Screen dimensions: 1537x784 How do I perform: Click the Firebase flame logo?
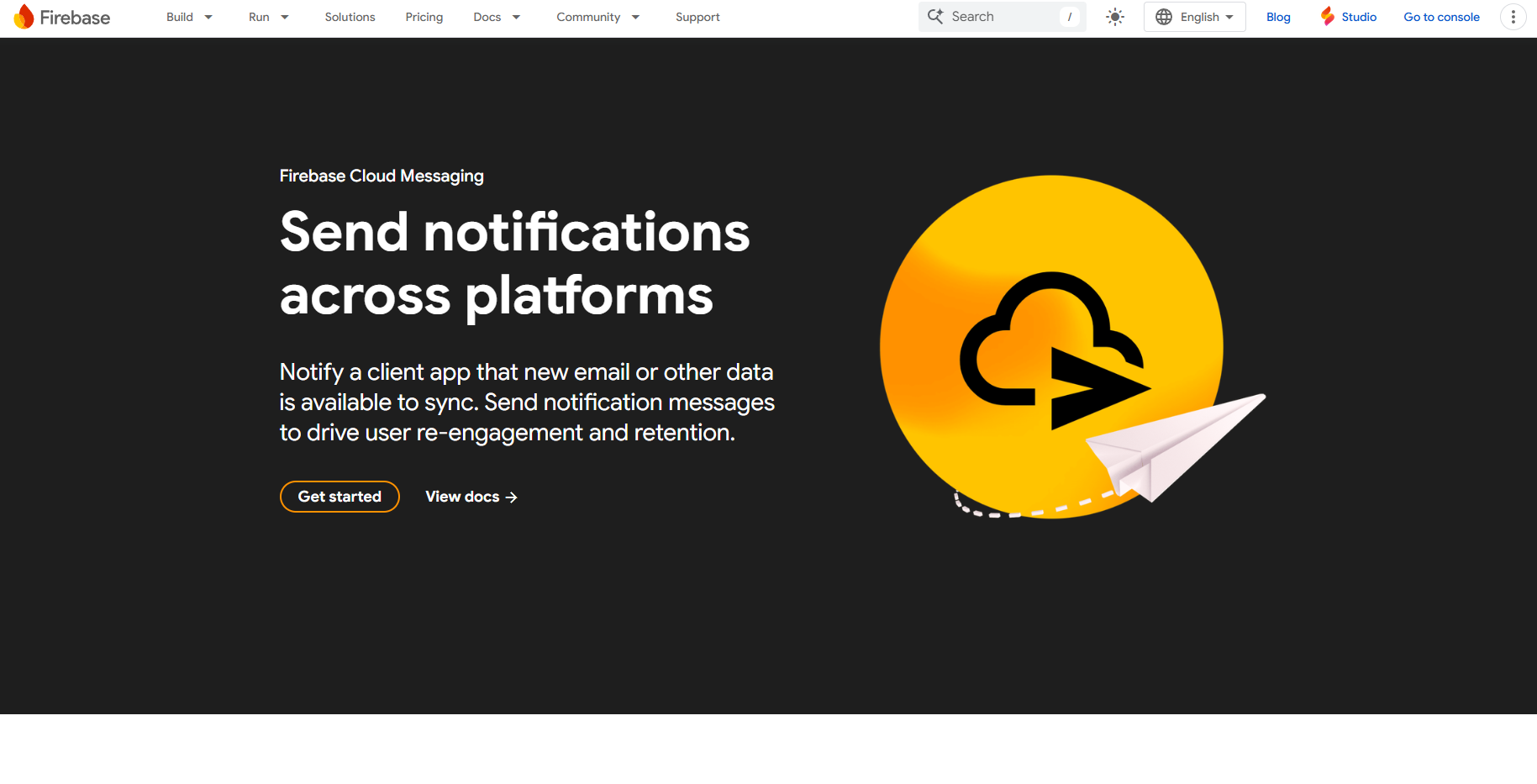pyautogui.click(x=24, y=17)
